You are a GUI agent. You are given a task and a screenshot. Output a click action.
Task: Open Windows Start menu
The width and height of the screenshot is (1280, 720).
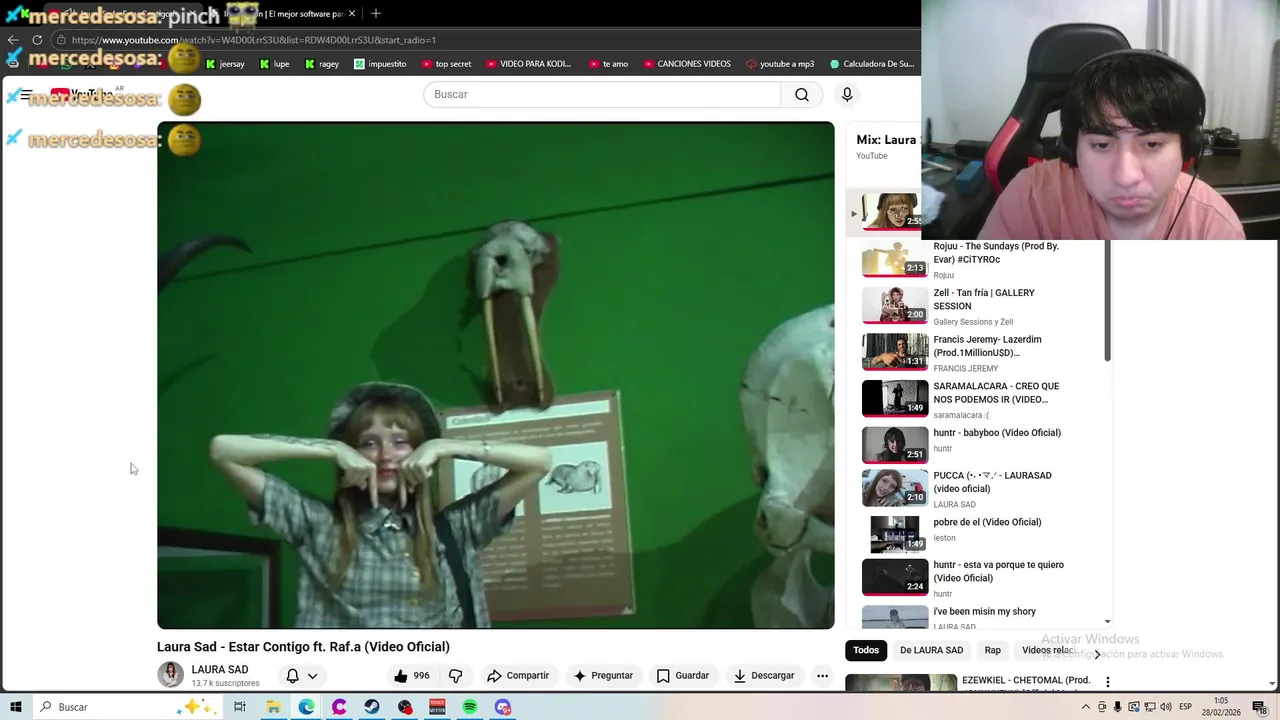pos(16,707)
